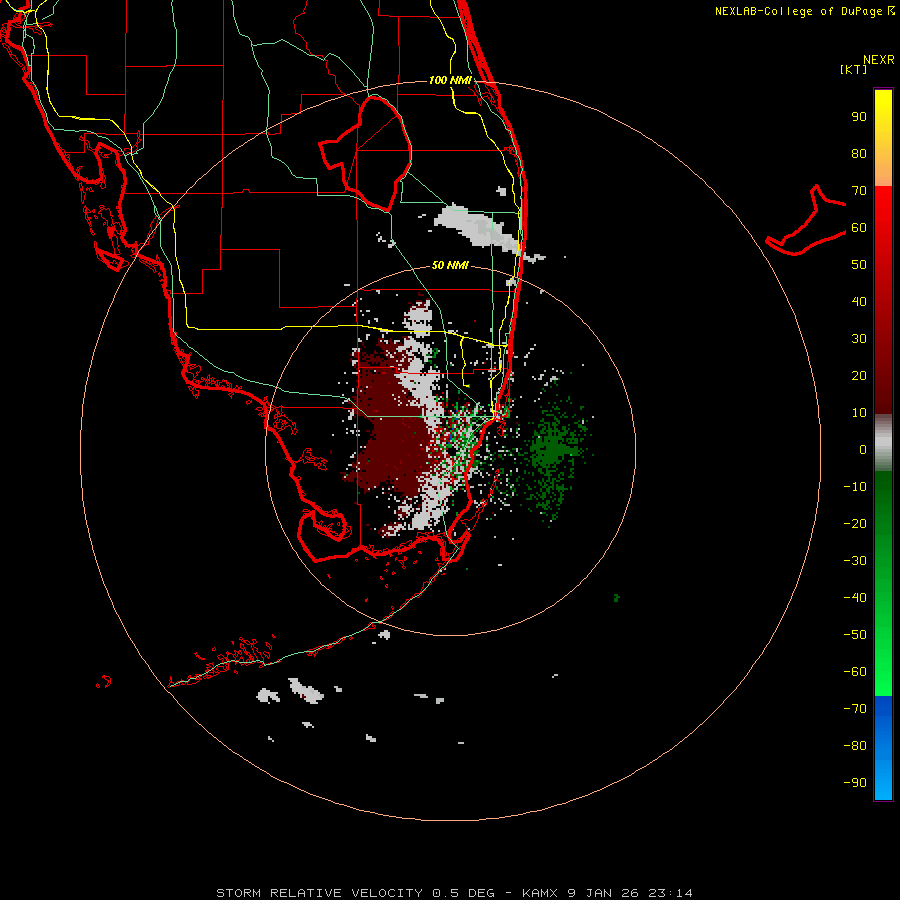Click the NEXR label above color scale
900x900 pixels.
click(878, 60)
